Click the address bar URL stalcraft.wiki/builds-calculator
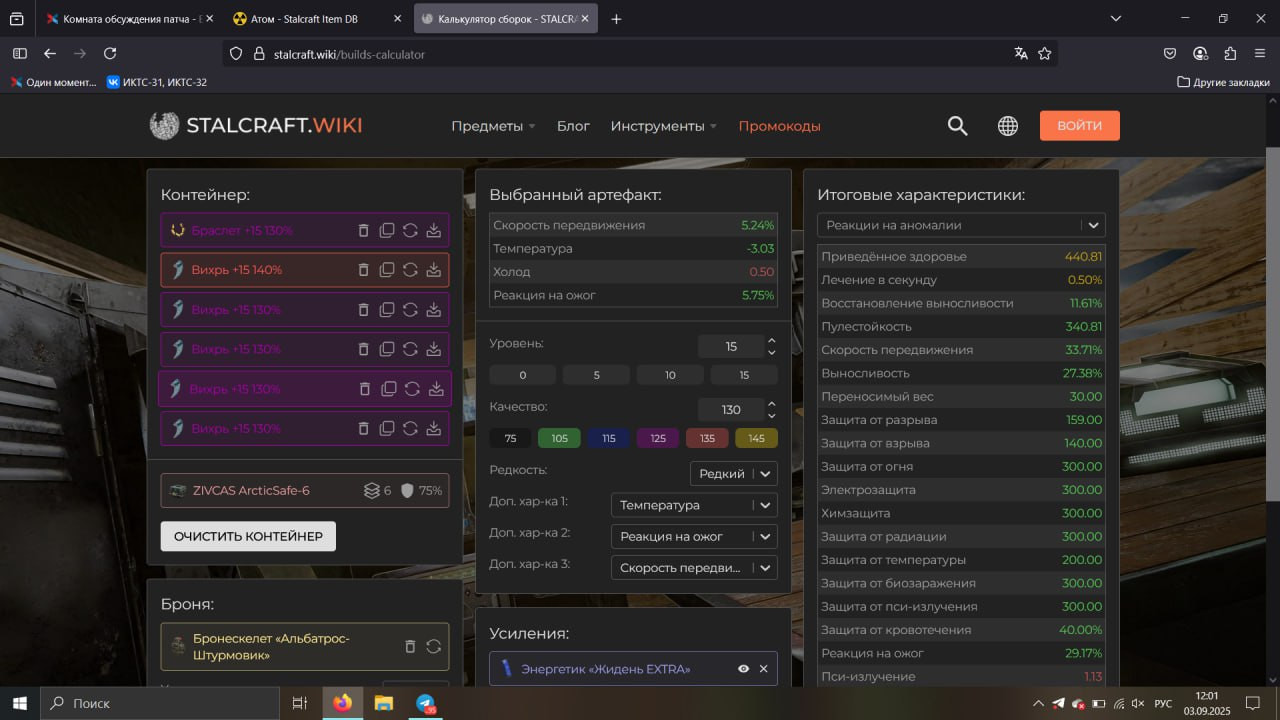The width and height of the screenshot is (1280, 720). click(x=349, y=54)
